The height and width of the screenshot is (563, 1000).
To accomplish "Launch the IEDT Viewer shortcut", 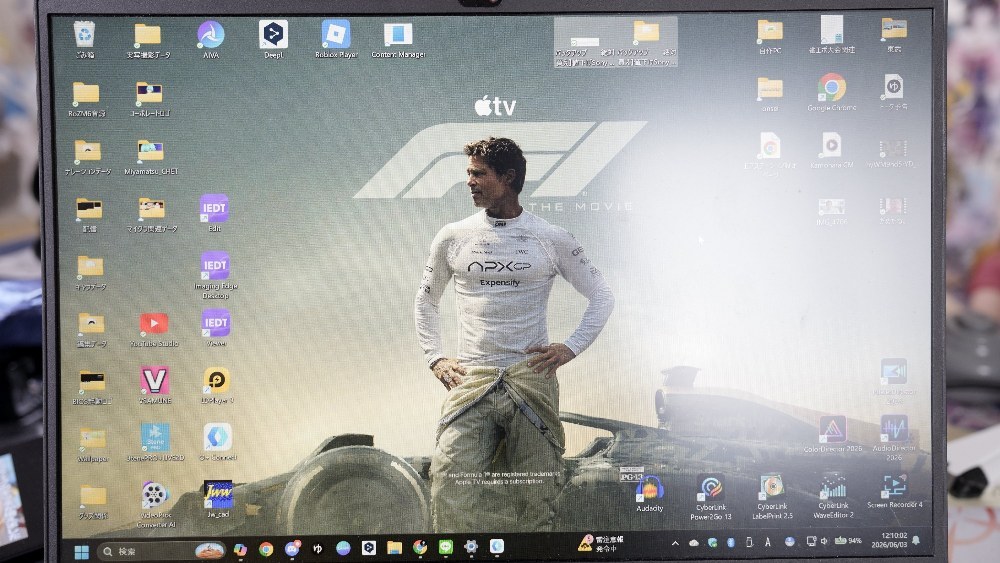I will coord(216,328).
